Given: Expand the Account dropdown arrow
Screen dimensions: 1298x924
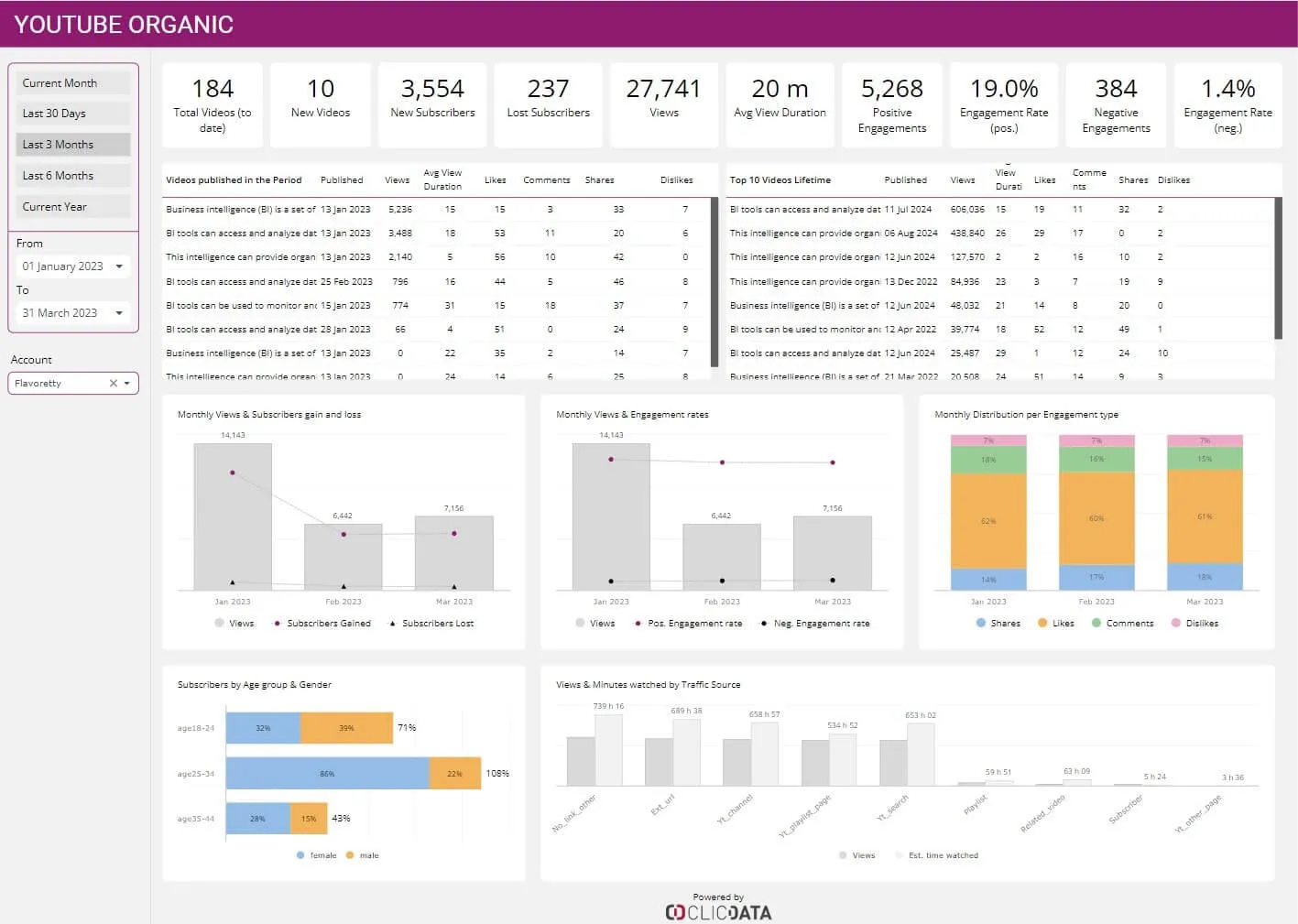Looking at the screenshot, I should (x=127, y=384).
